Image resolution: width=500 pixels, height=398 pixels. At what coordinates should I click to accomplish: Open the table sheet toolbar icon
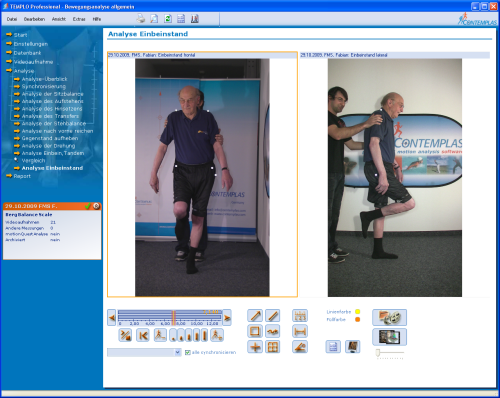181,19
